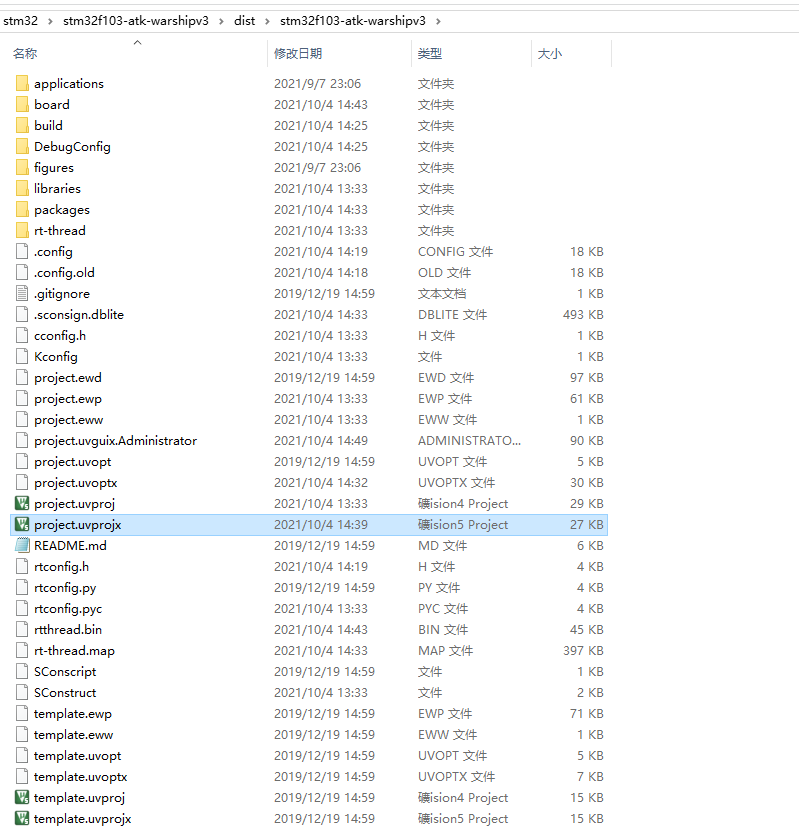Screen dimensions: 799x839
Task: Select the file named rt-thread.map
Action: (x=74, y=651)
